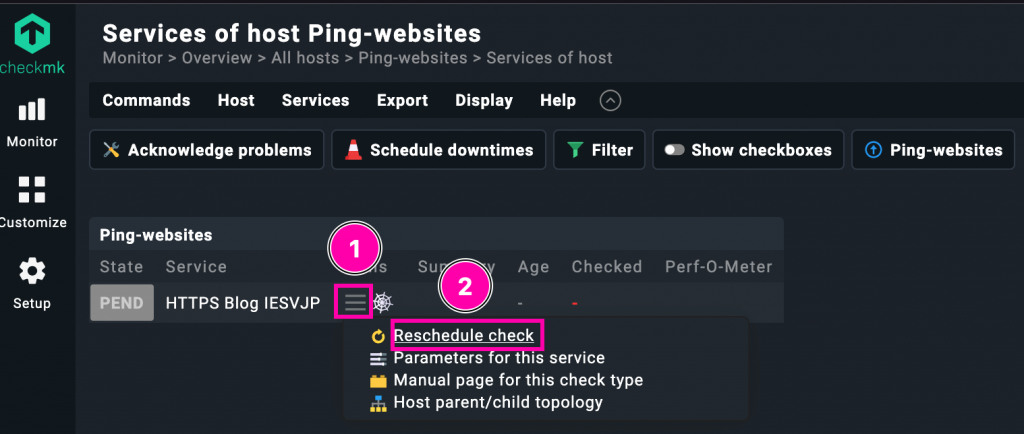Click the Schedule downtimes button
Image resolution: width=1024 pixels, height=434 pixels.
[438, 150]
